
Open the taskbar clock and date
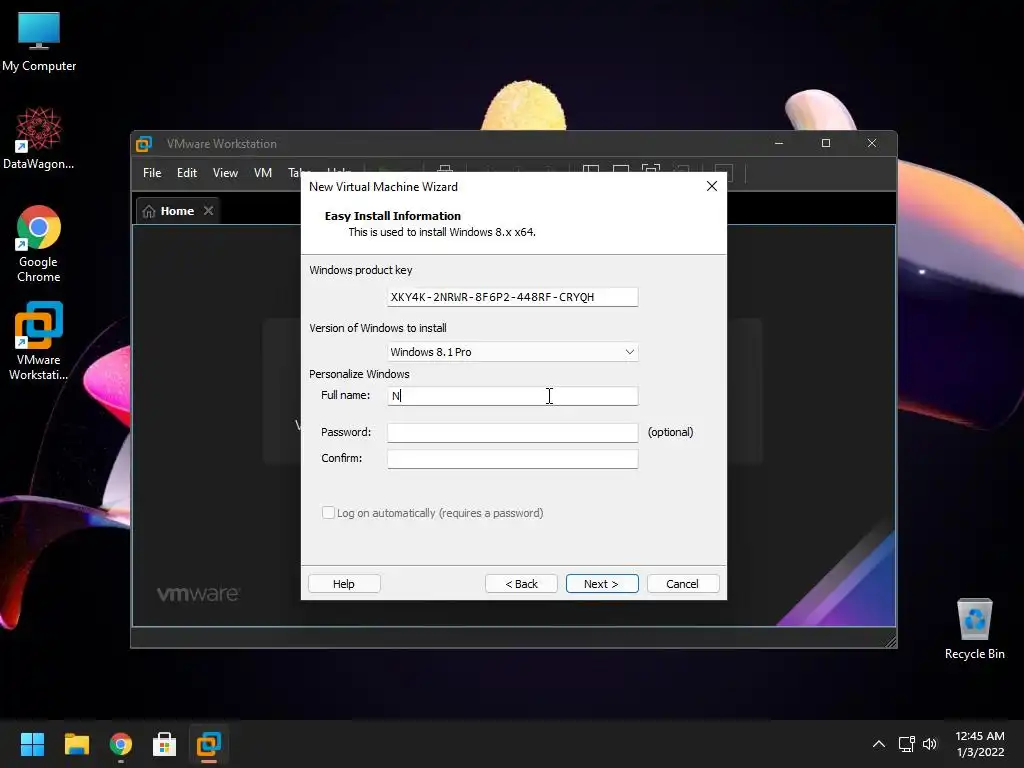click(980, 744)
